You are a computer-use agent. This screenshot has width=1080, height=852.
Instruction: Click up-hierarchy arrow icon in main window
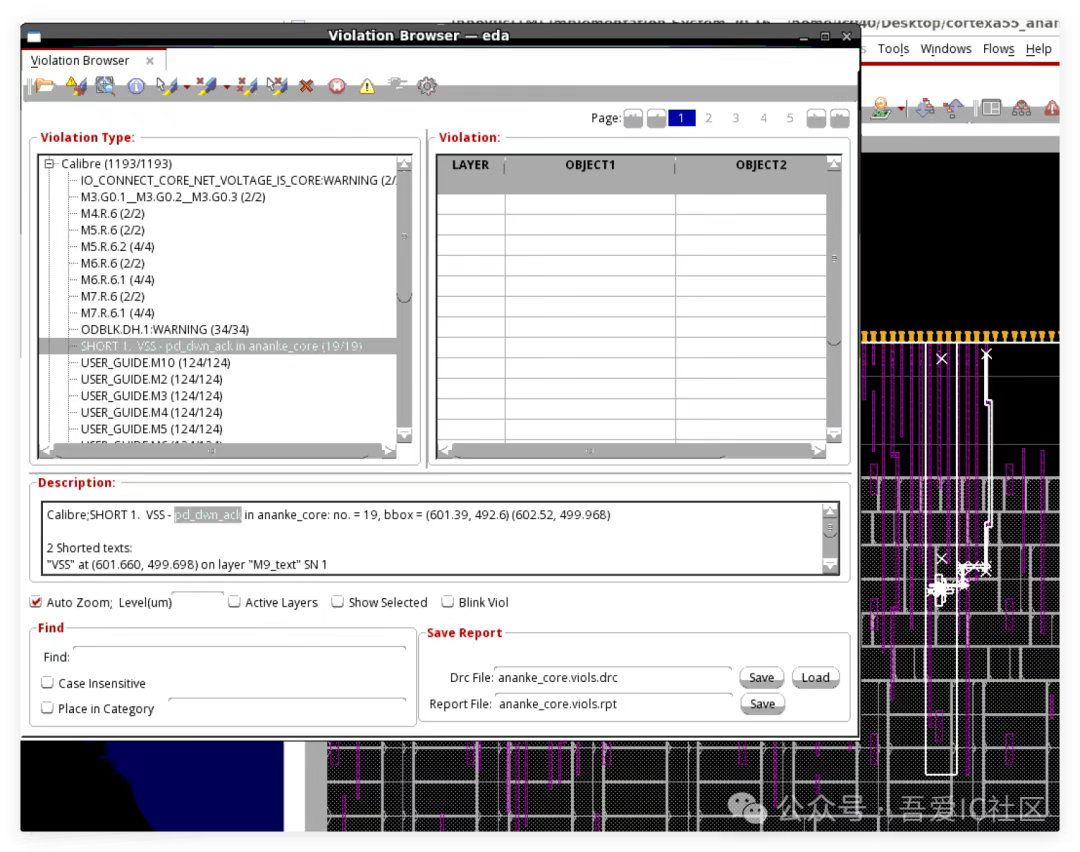954,108
